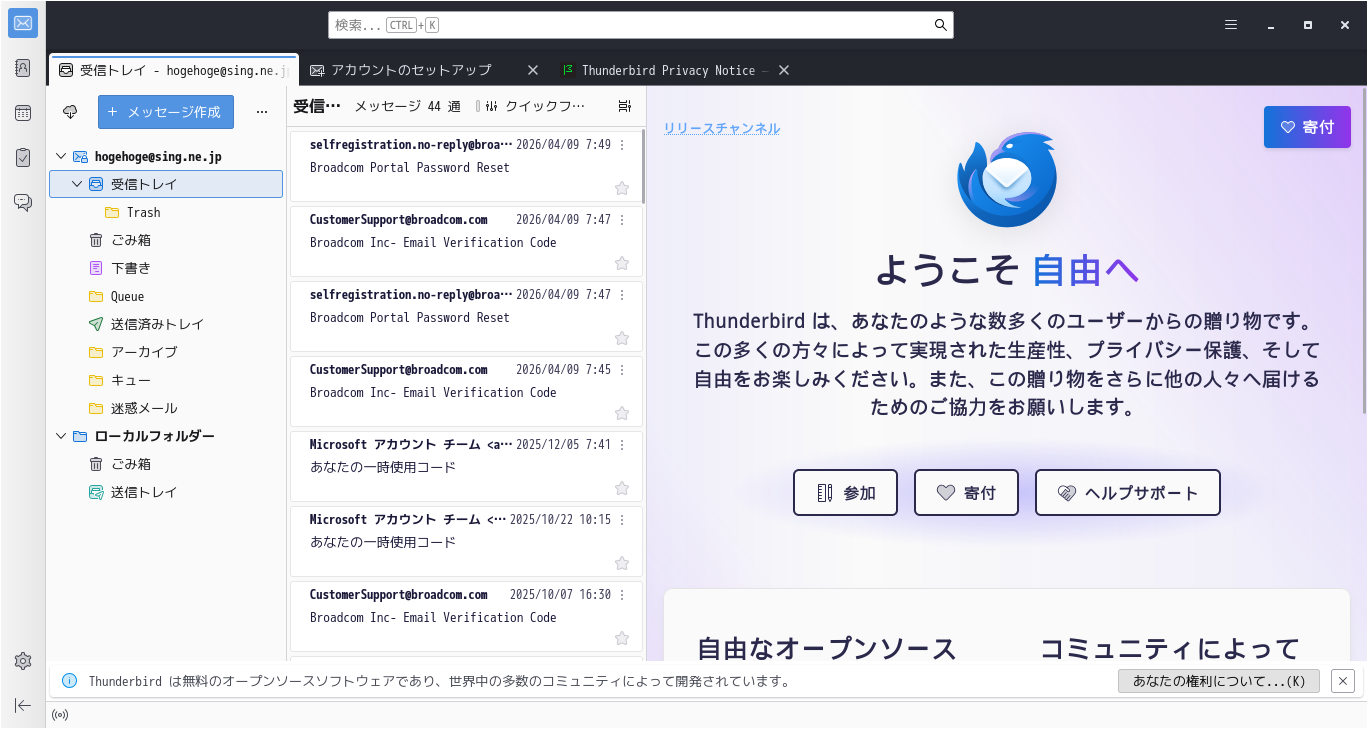Open the more menu for the 2025/12/05 message
Screen dimensions: 1368x729
click(x=622, y=445)
